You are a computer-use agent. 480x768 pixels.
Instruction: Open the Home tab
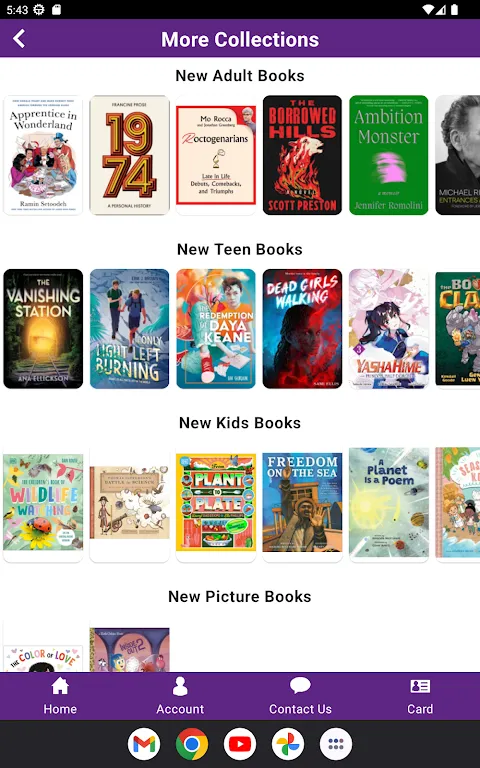click(x=60, y=696)
